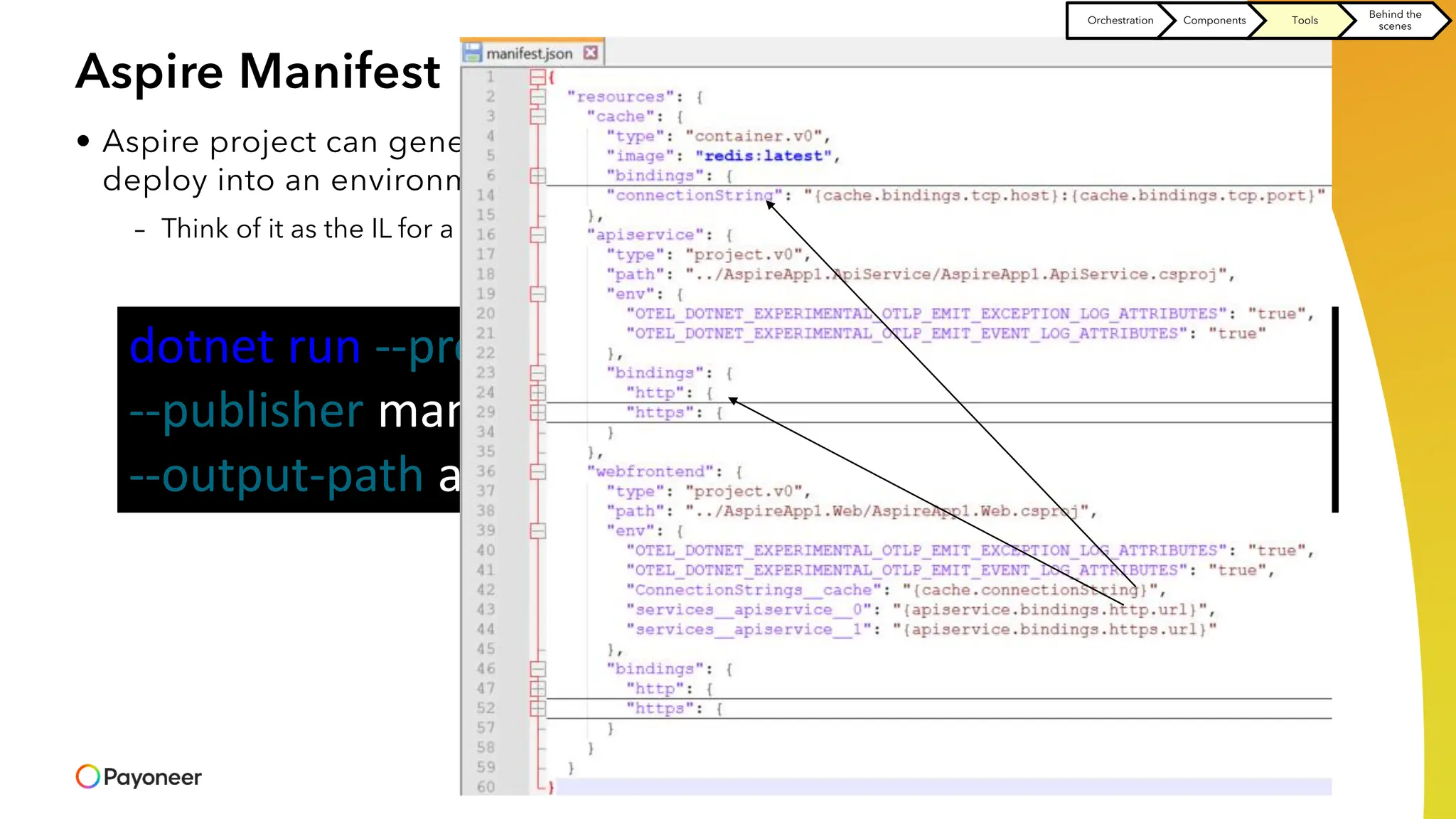
Task: Go to the Orchestration section
Action: coord(1120,21)
